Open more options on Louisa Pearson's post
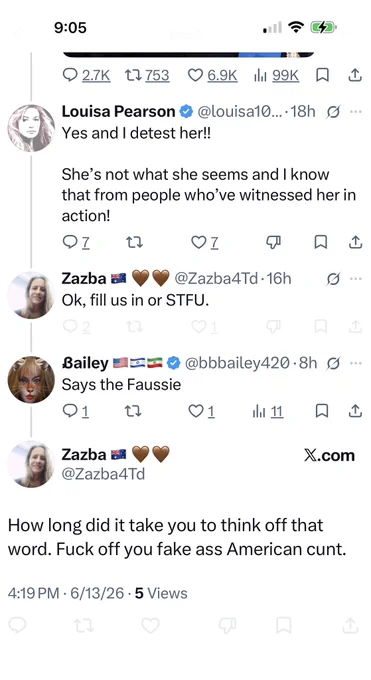Viewport: 371px width, 680px height. click(355, 111)
